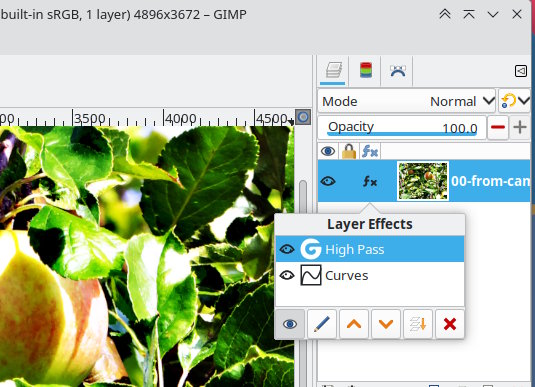
Task: Select the Curves effect row
Action: point(370,275)
